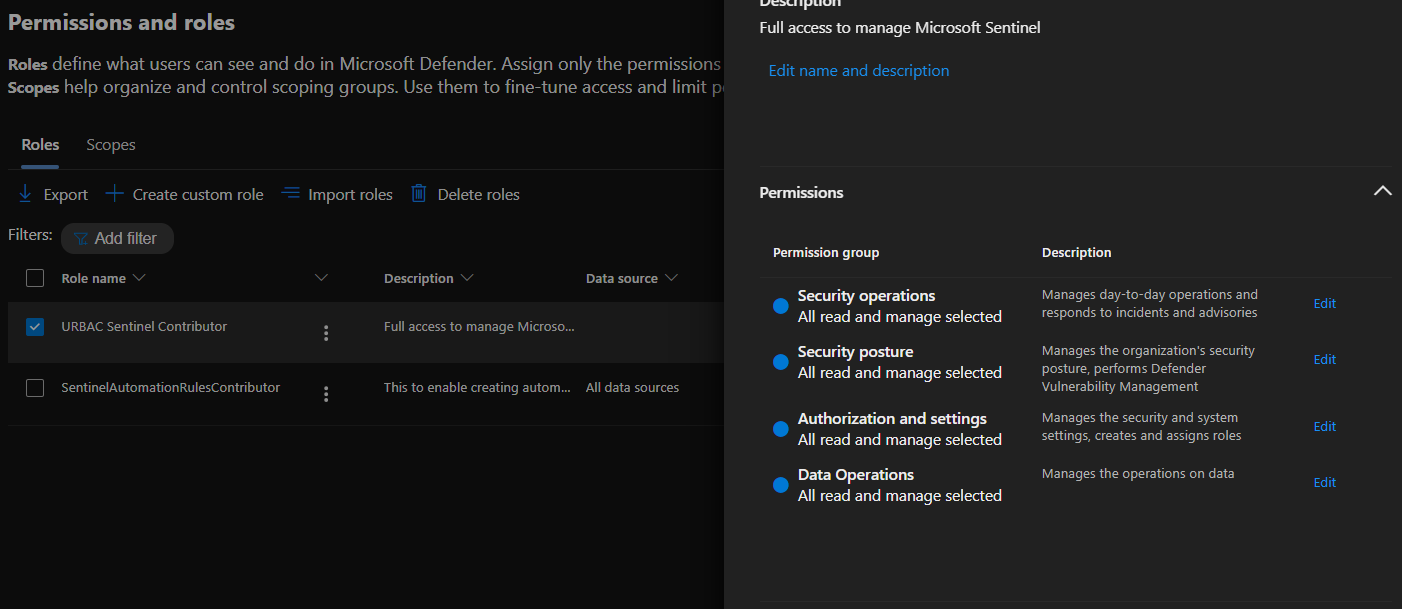Click the 'This to enable creating autom...' description cell

(x=478, y=387)
